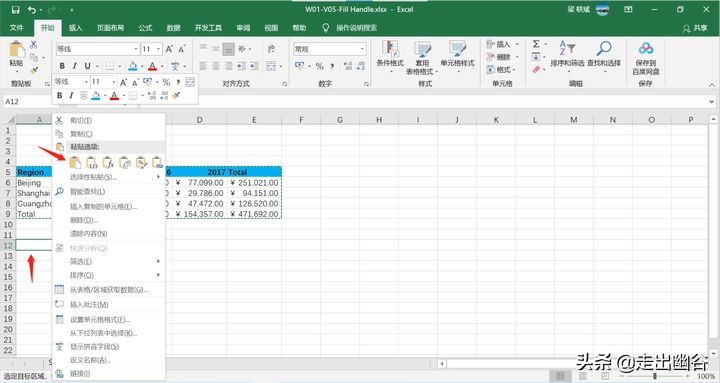This screenshot has width=720, height=383.
Task: Choose the Paste Formatting (%) option
Action: [141, 162]
